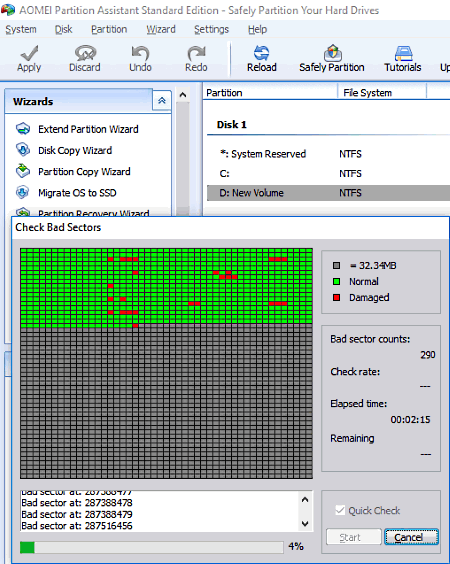Open the Disk menu
The height and width of the screenshot is (564, 450).
[x=63, y=29]
